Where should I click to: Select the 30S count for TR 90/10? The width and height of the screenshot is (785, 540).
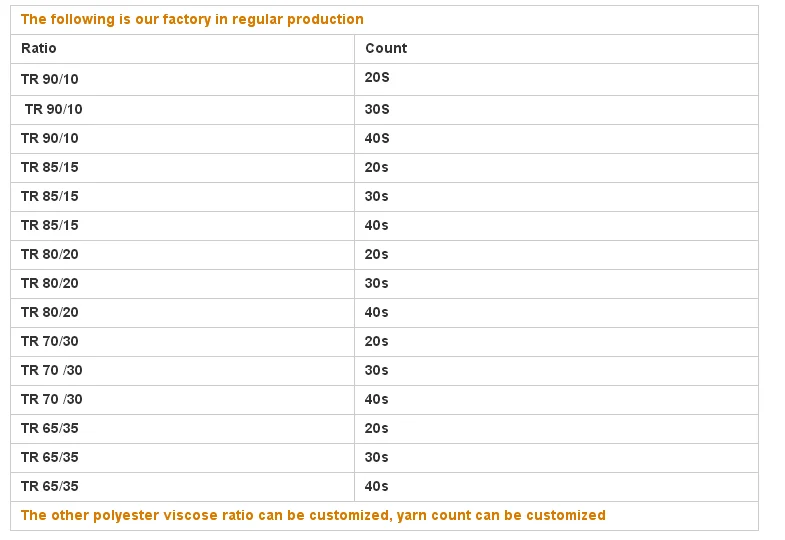[x=377, y=109]
